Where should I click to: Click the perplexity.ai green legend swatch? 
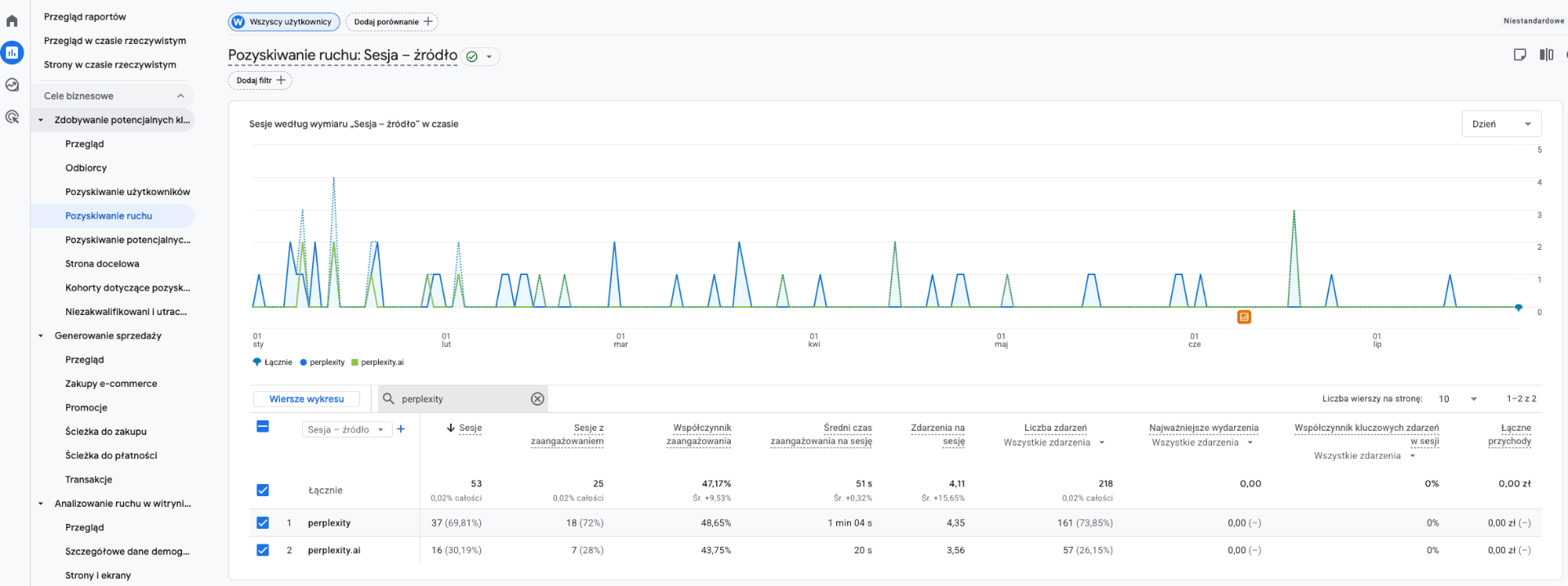click(354, 362)
